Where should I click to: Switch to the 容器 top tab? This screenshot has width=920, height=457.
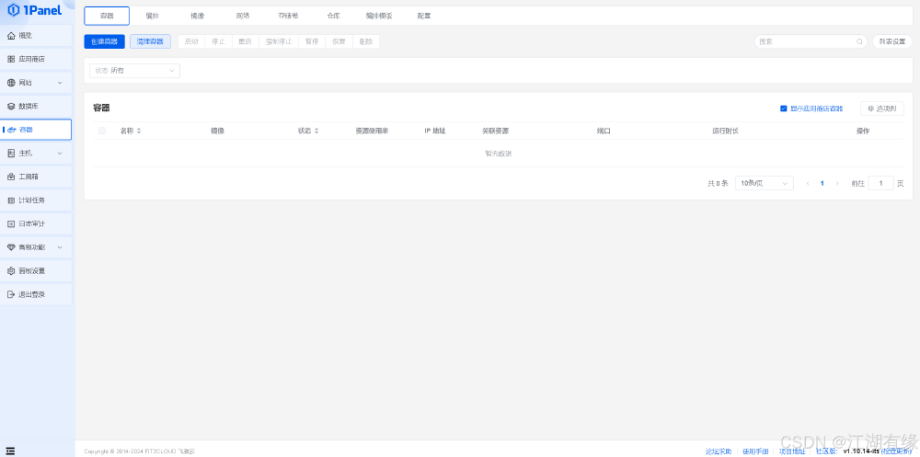click(107, 16)
